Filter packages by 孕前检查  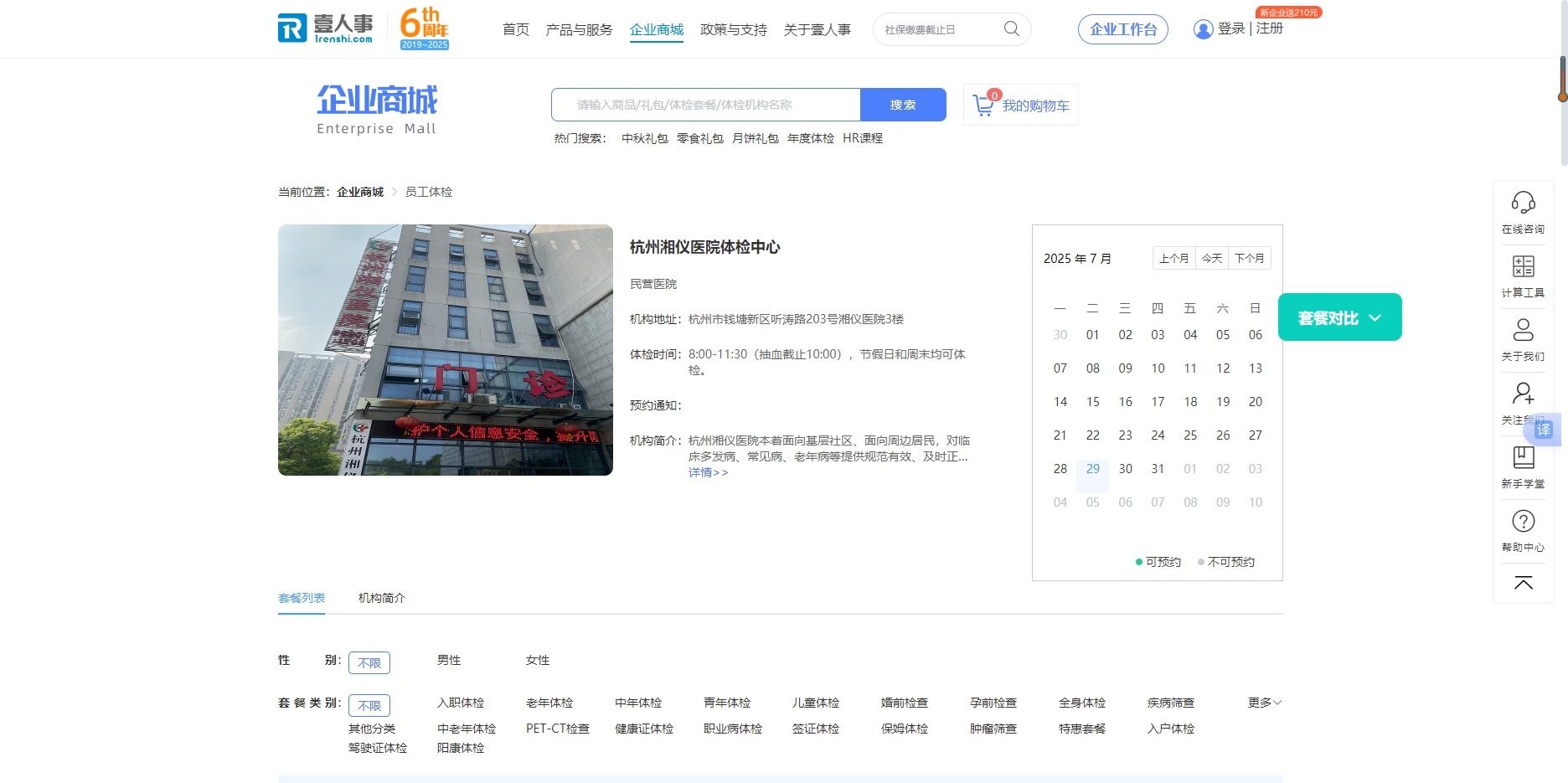993,703
